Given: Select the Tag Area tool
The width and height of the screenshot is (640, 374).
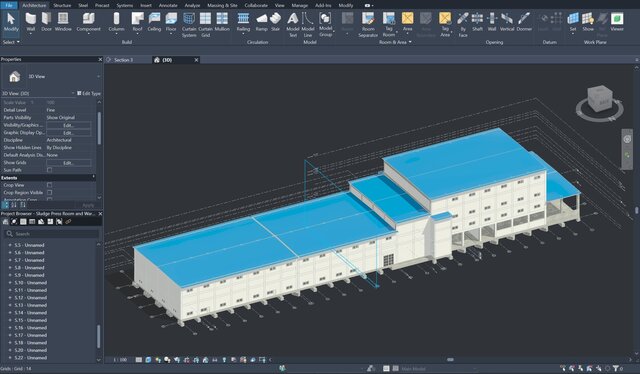Looking at the screenshot, I should [x=445, y=25].
